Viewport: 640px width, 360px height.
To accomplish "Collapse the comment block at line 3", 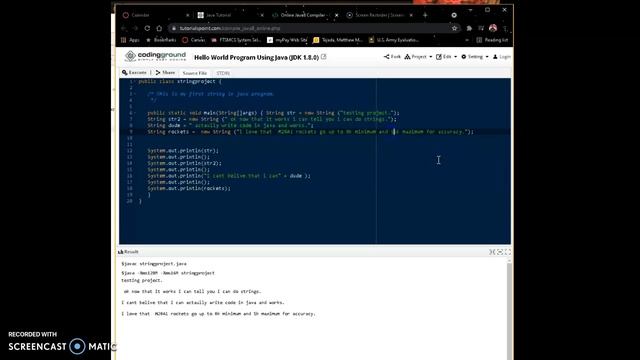I will pyautogui.click(x=135, y=94).
